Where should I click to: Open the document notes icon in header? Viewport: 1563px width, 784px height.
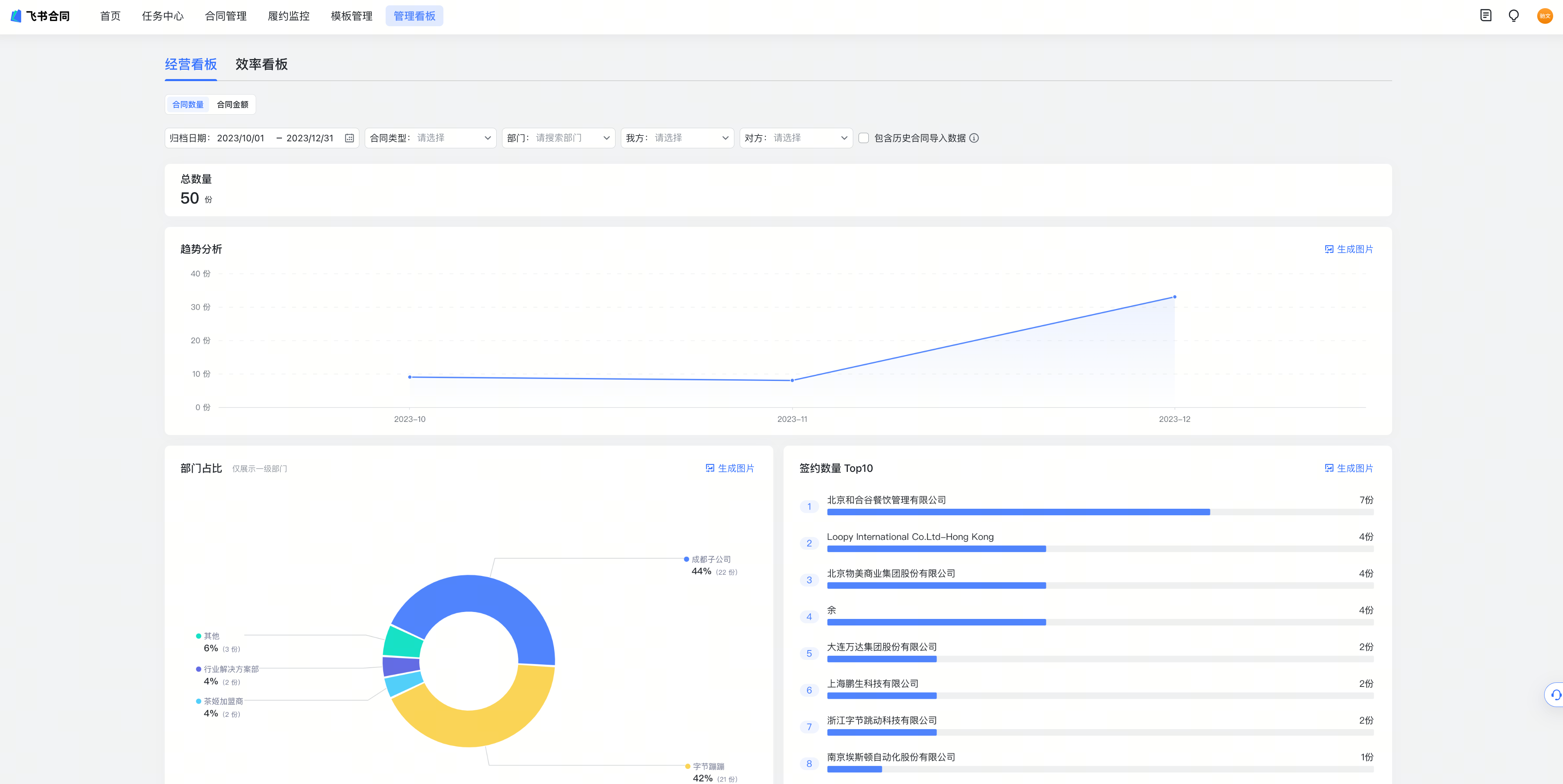1485,16
